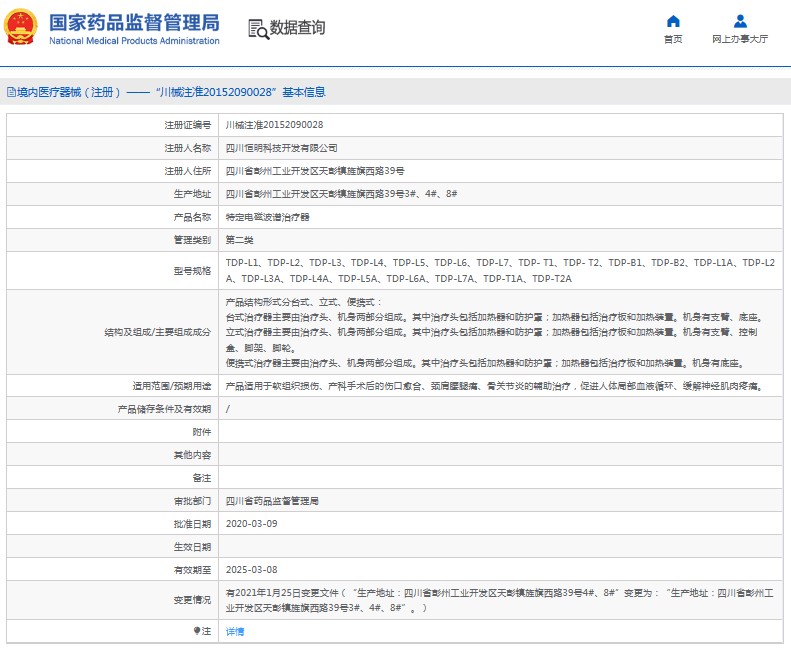Click 国家药品监督管理局 site title

pos(134,23)
